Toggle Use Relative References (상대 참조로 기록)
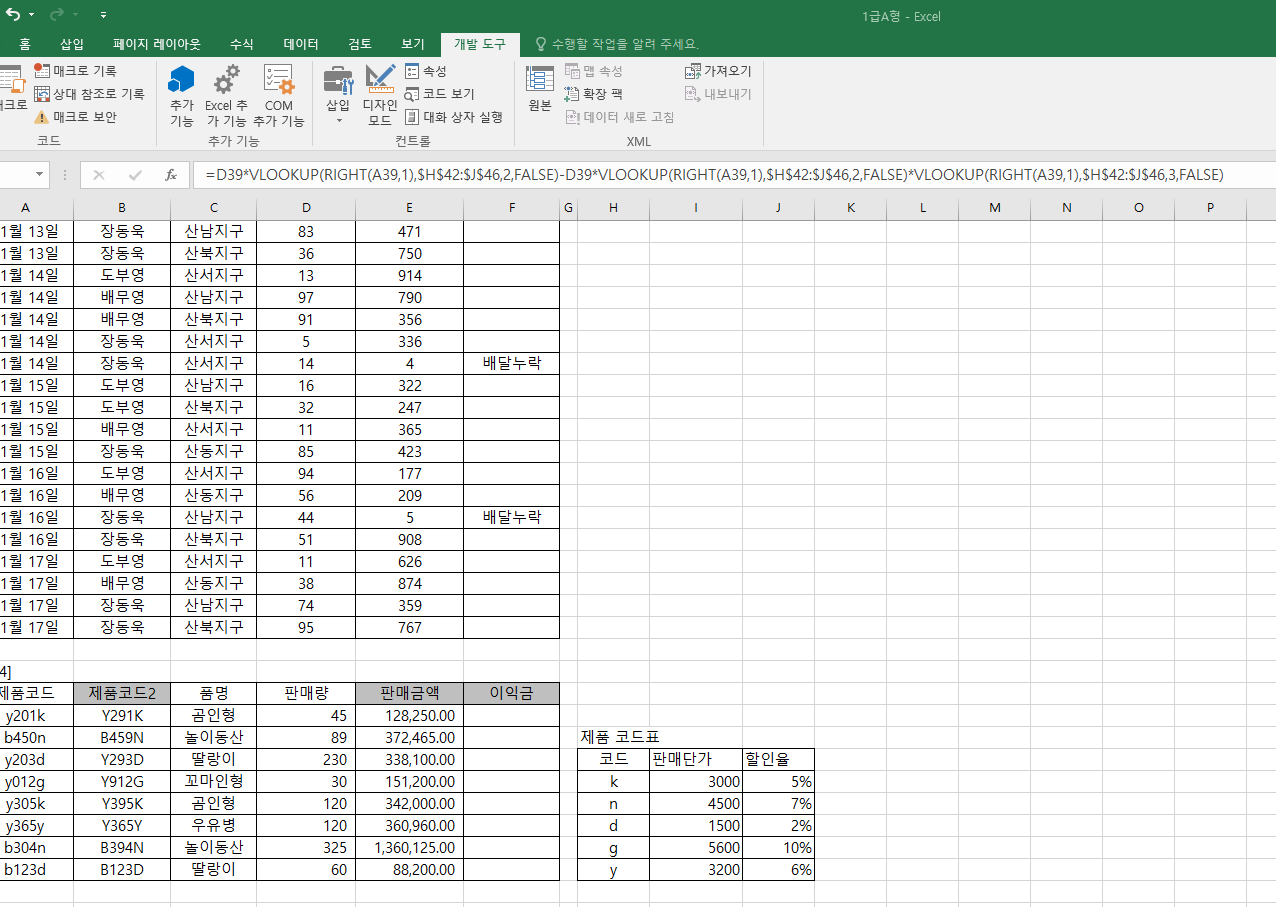The height and width of the screenshot is (907, 1276). coord(42,94)
